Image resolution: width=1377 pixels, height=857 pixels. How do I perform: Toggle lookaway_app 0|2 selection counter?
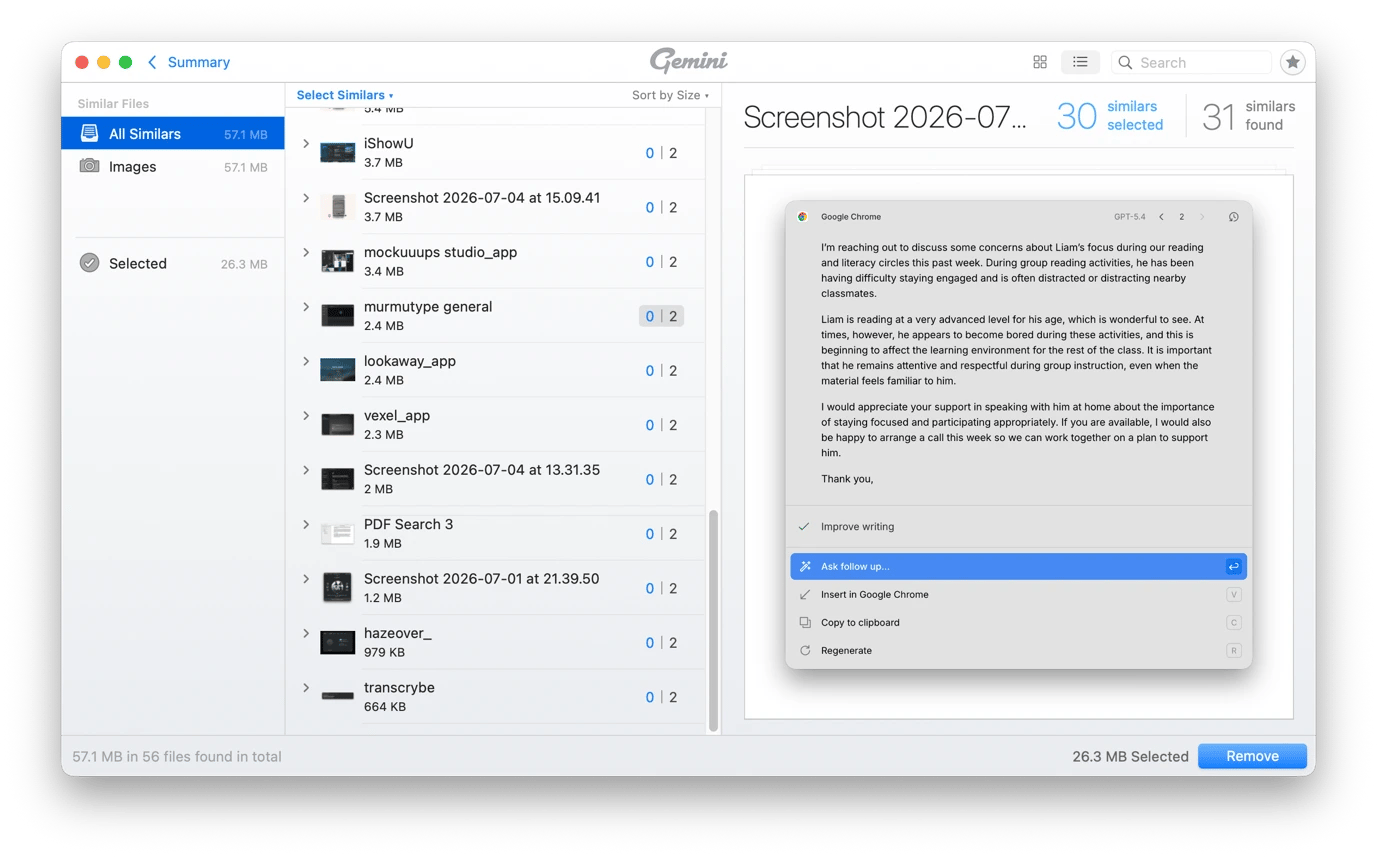(661, 371)
